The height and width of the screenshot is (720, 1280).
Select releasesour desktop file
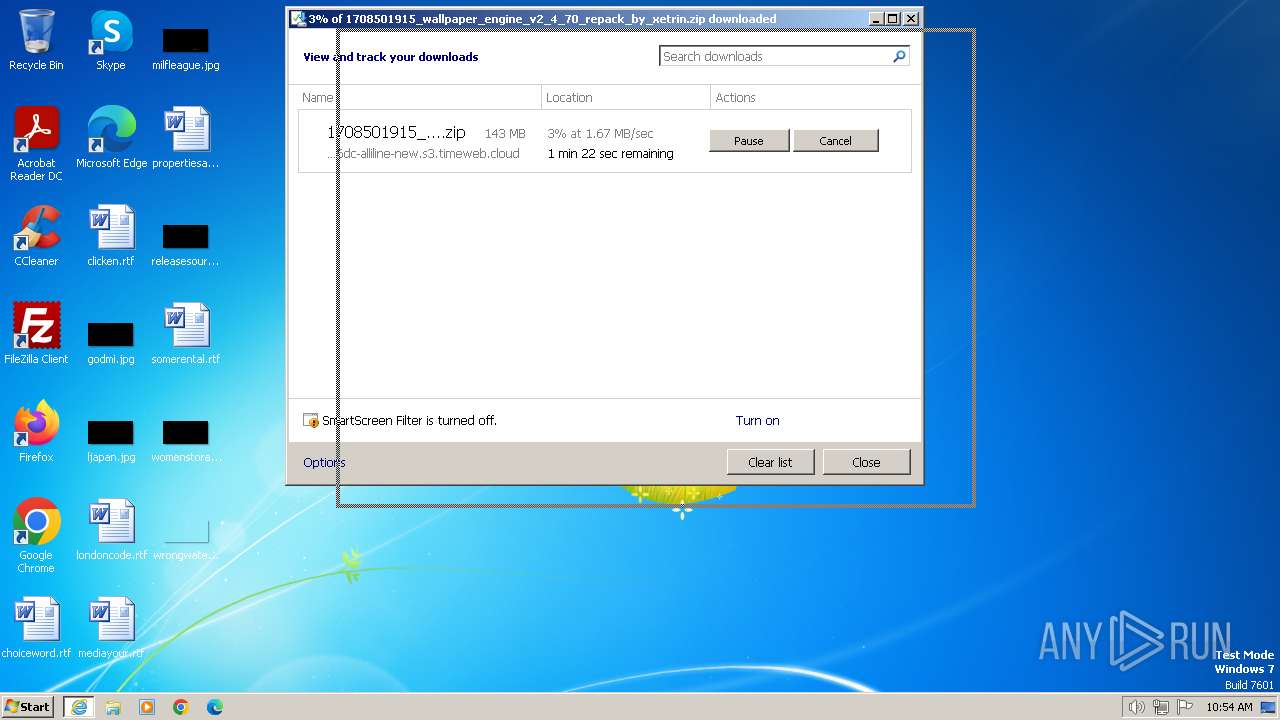click(186, 244)
